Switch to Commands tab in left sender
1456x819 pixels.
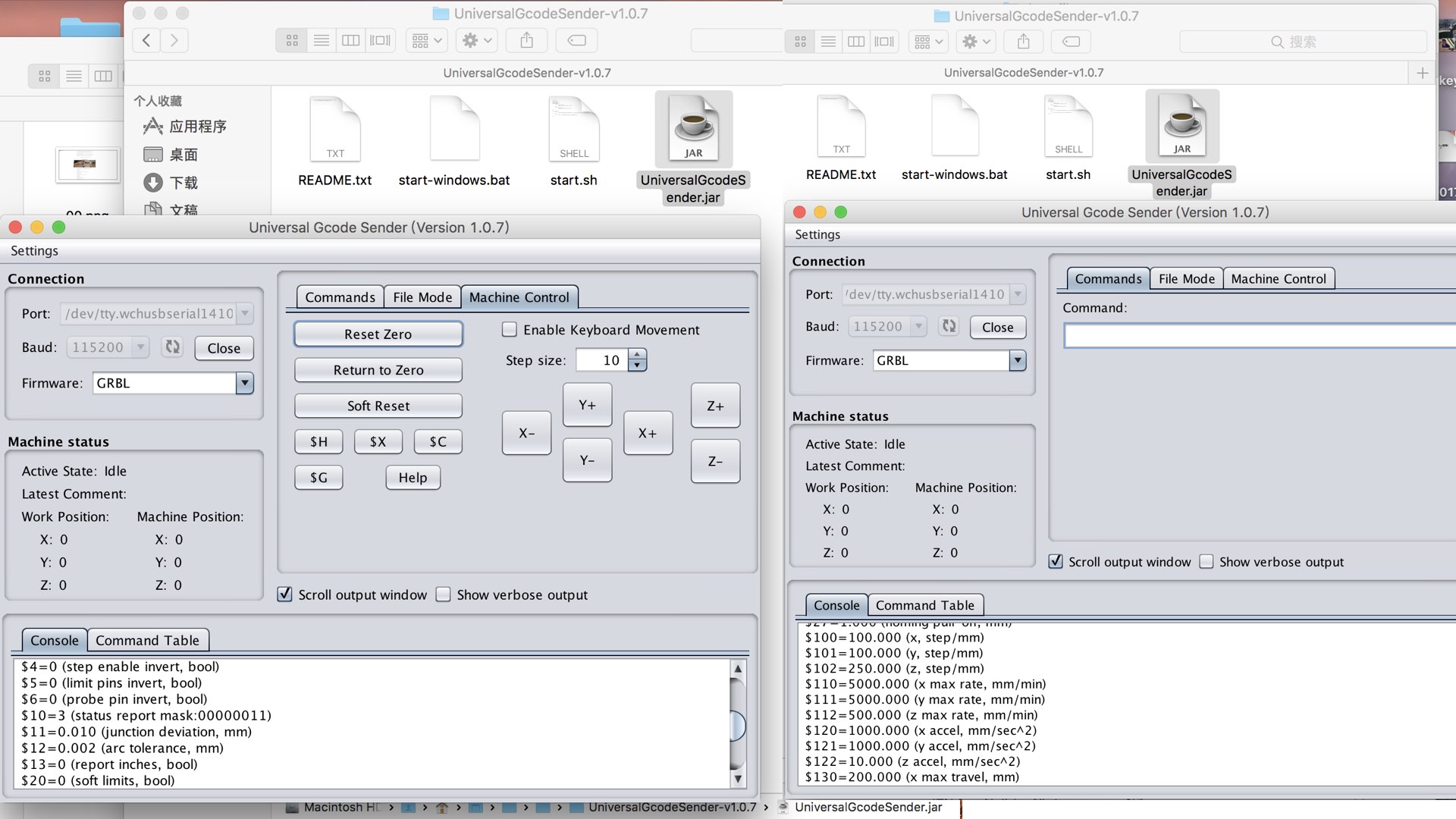[340, 297]
